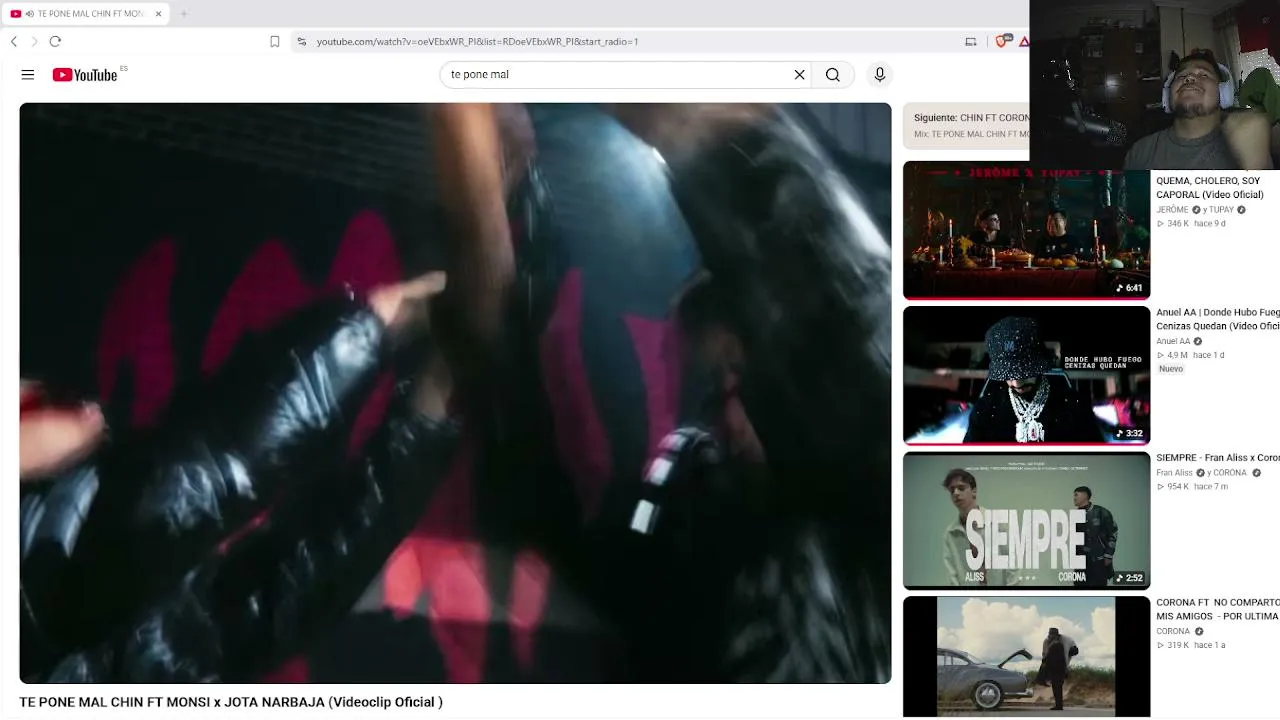Visit the Fran Aliss channel link
Image resolution: width=1280 pixels, height=720 pixels.
pyautogui.click(x=1174, y=473)
